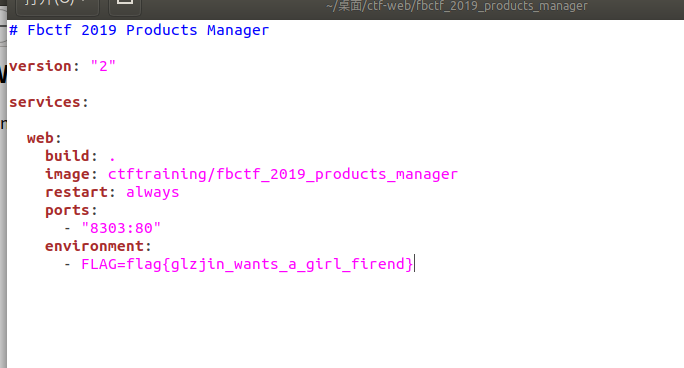This screenshot has width=684, height=368.
Task: Click the ctftraining/fbctf_2019_products_manager image value
Action: (283, 174)
